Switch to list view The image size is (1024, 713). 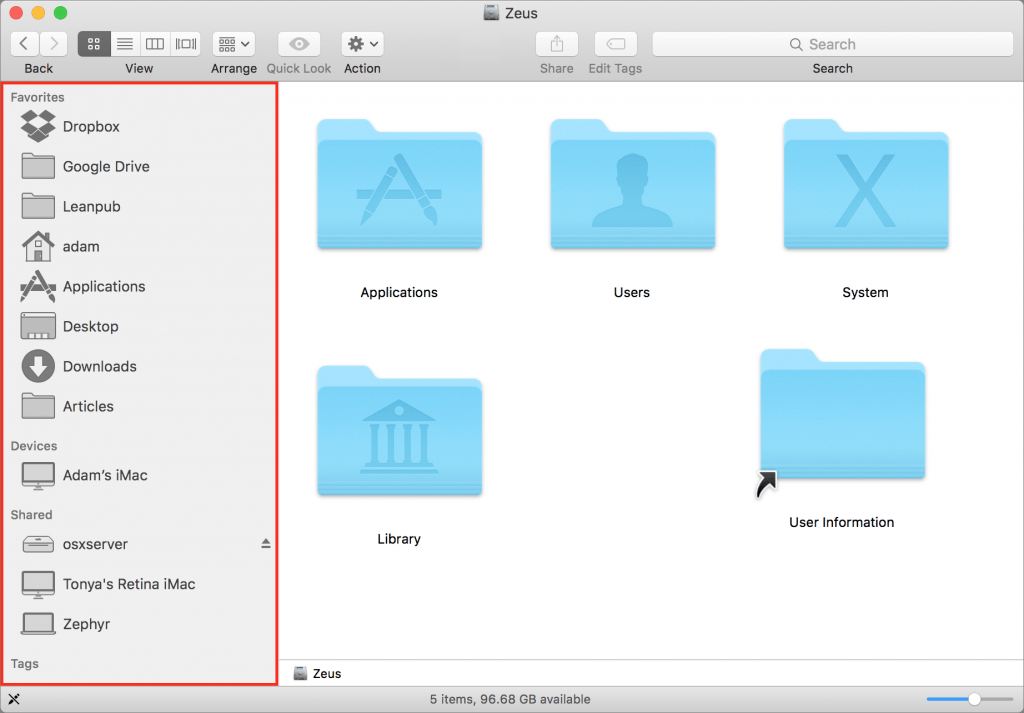pos(124,43)
